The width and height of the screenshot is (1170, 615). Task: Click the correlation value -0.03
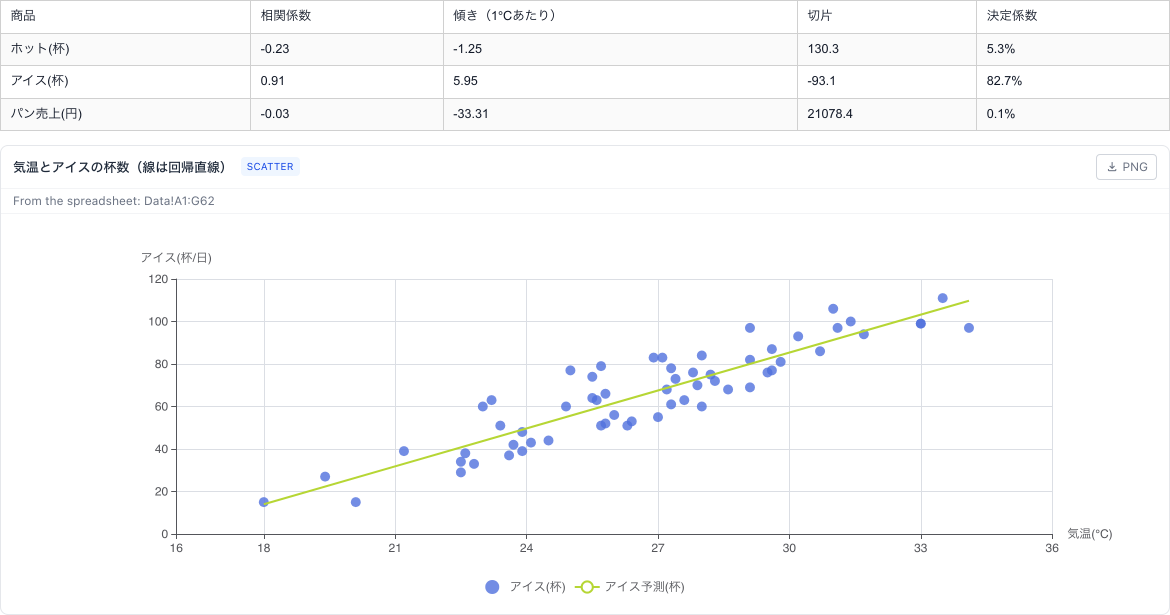[275, 113]
